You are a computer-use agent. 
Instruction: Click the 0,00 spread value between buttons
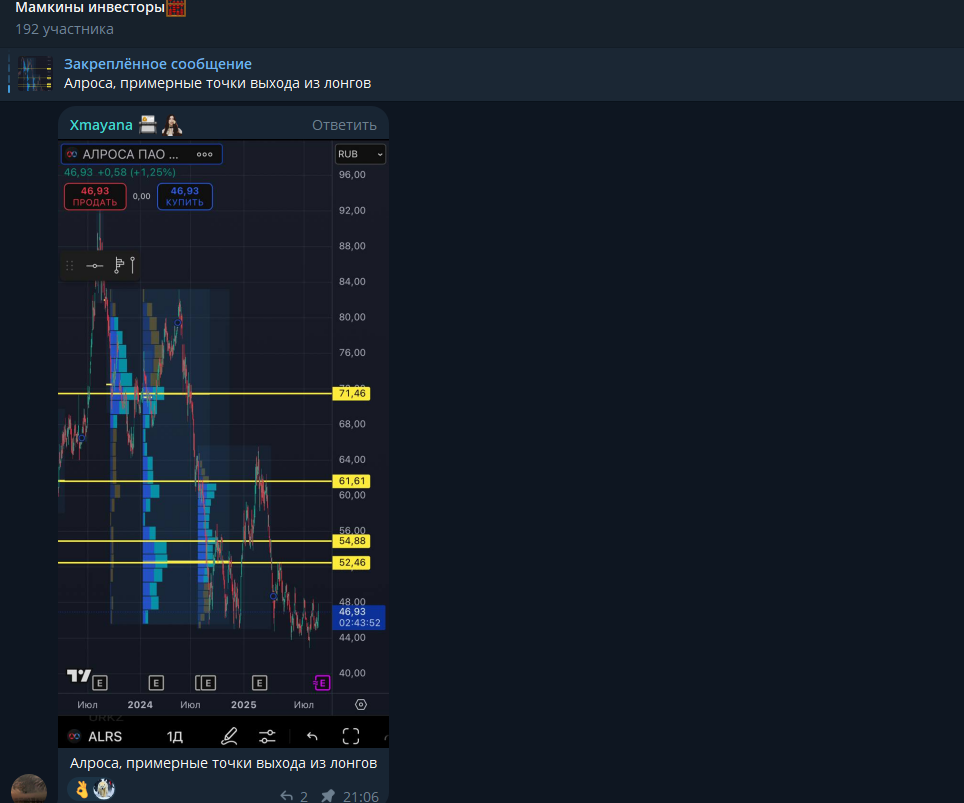click(x=141, y=196)
